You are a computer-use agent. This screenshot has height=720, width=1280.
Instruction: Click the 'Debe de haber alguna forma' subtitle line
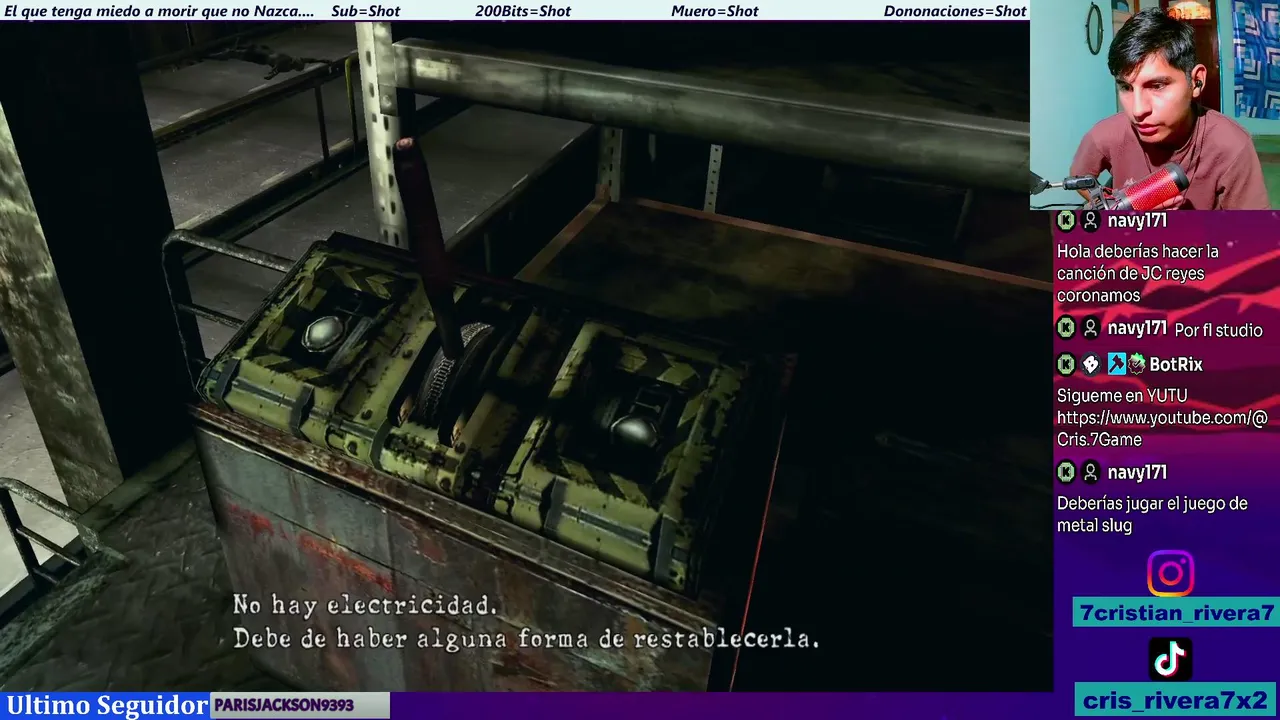coord(526,638)
